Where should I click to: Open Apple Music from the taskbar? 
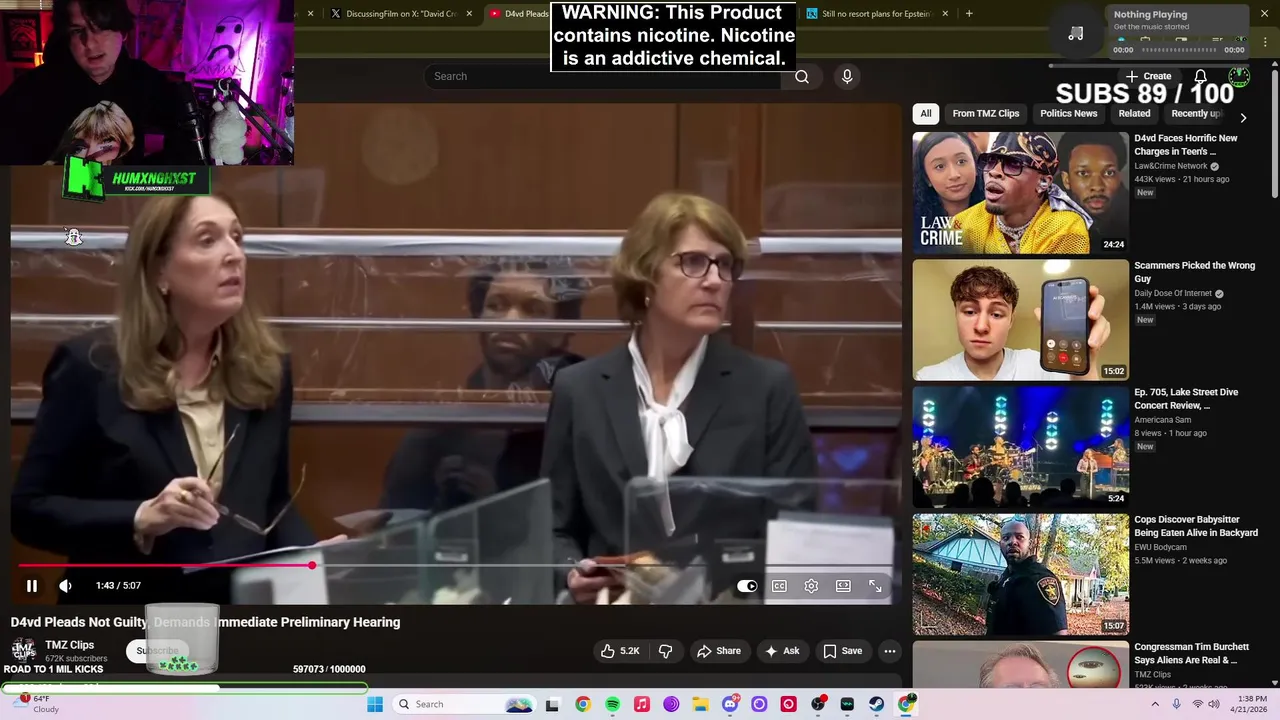(642, 704)
